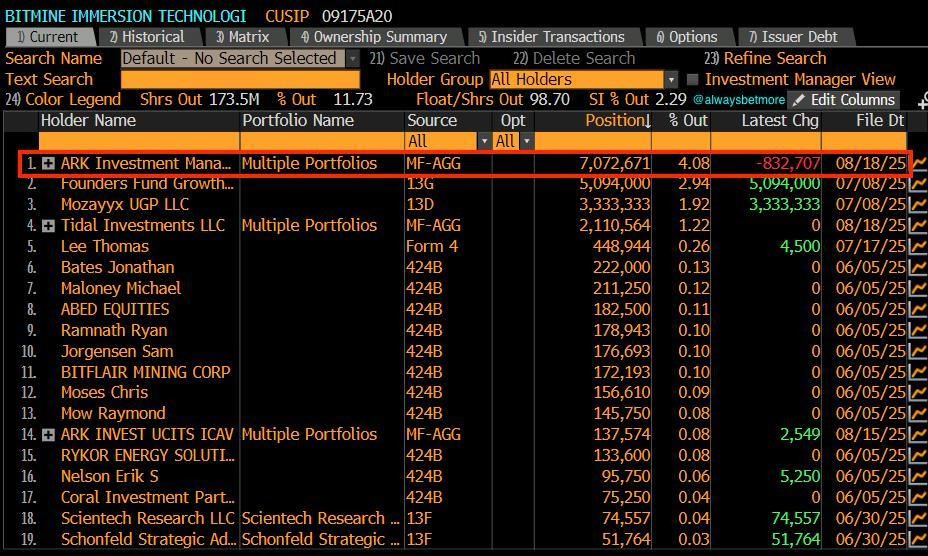Image resolution: width=928 pixels, height=556 pixels.
Task: Open chart icon for Lee Thomas row
Action: [x=919, y=246]
